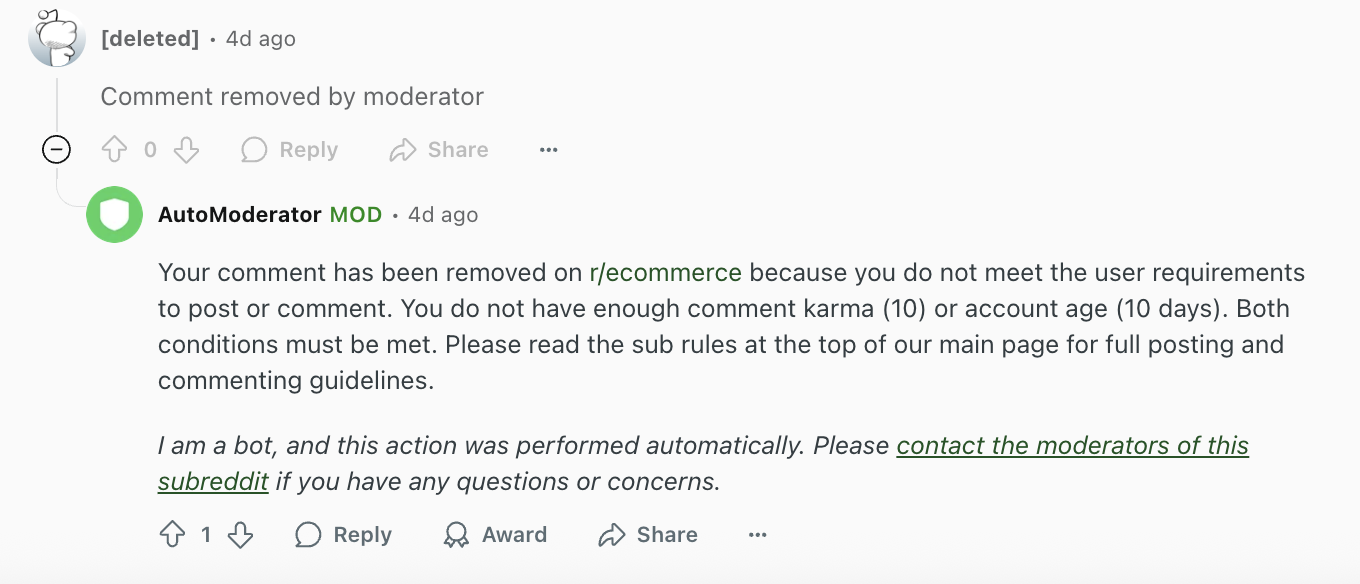This screenshot has width=1360, height=584.
Task: Reply to the deleted comment
Action: pos(288,149)
